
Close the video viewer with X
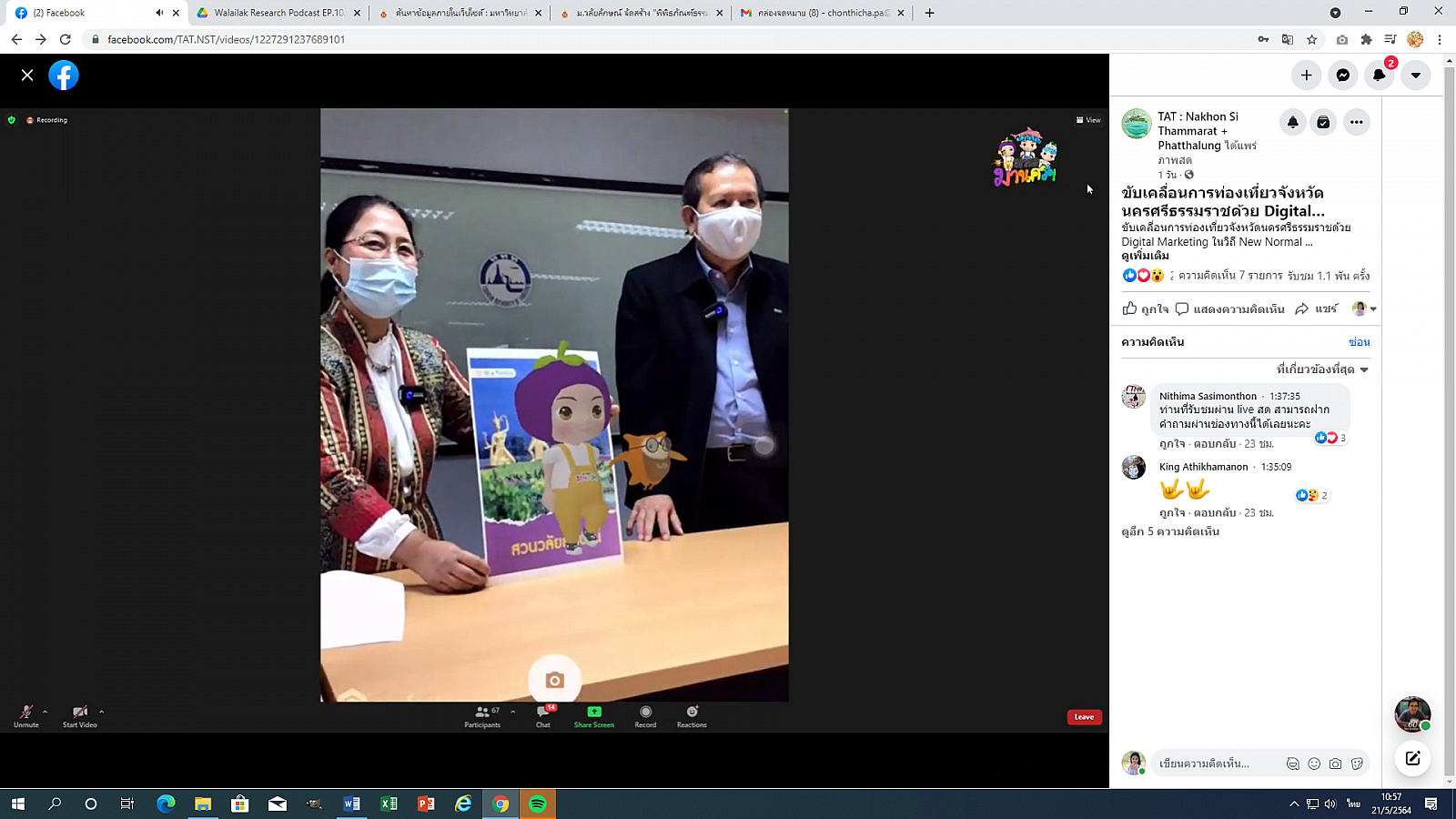[27, 76]
